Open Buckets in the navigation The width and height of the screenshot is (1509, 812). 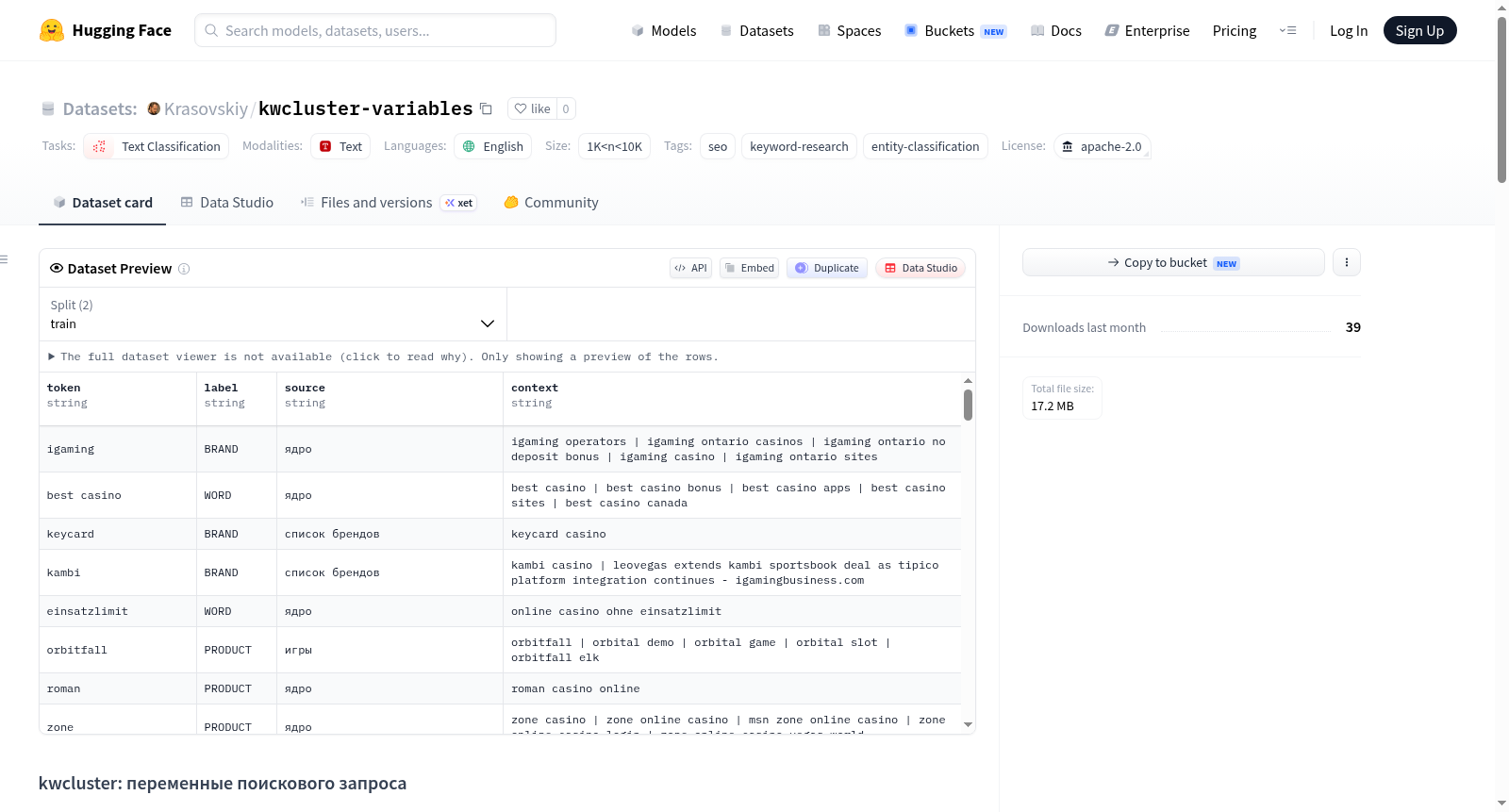click(955, 30)
